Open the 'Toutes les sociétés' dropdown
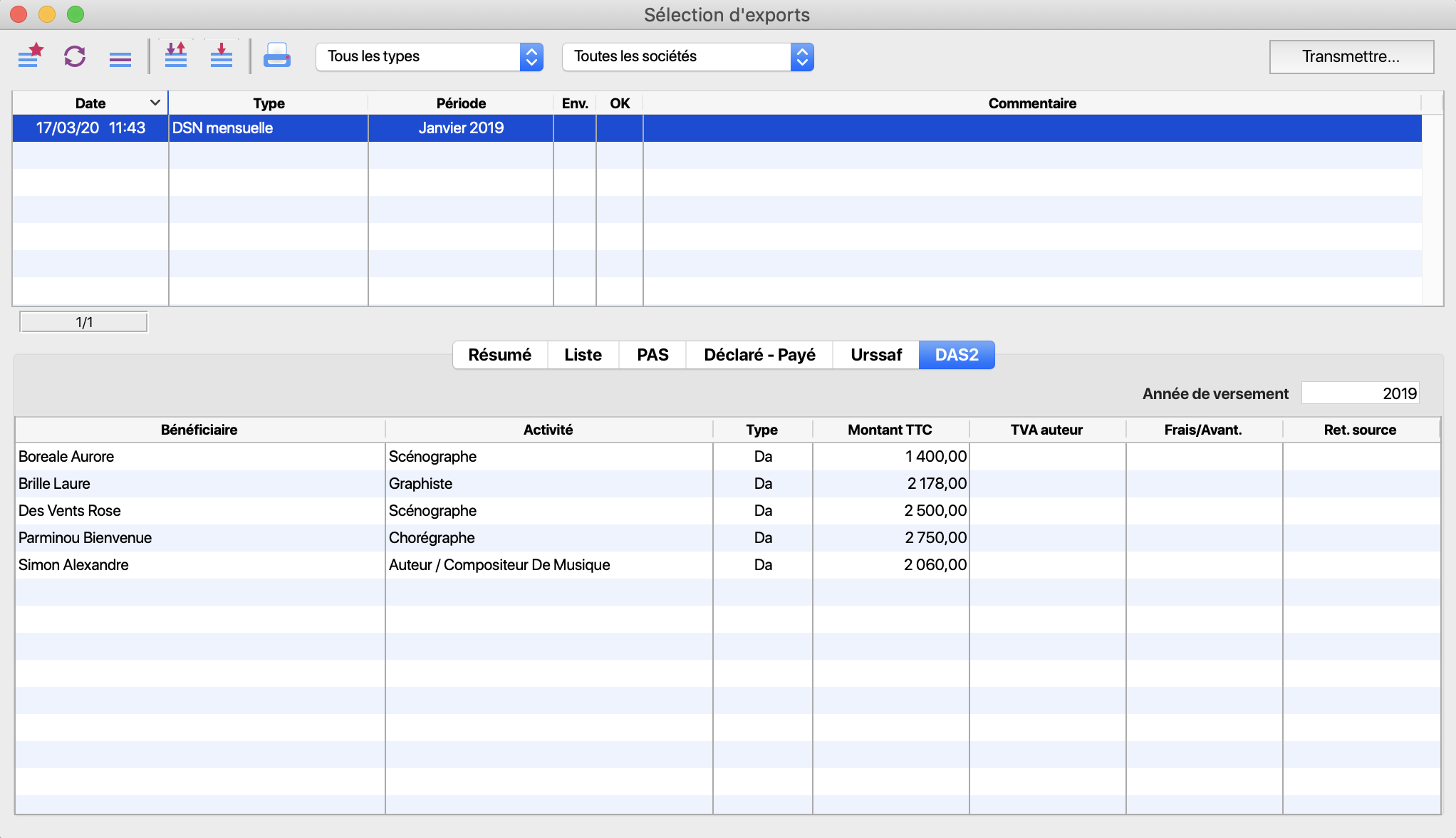 click(688, 57)
